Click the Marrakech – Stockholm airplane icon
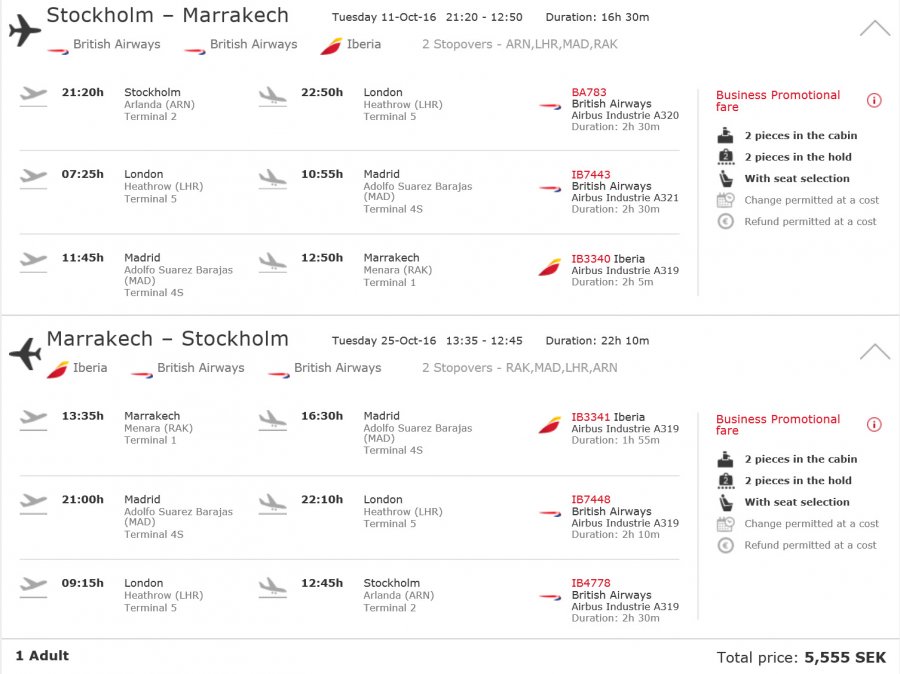 tap(25, 353)
